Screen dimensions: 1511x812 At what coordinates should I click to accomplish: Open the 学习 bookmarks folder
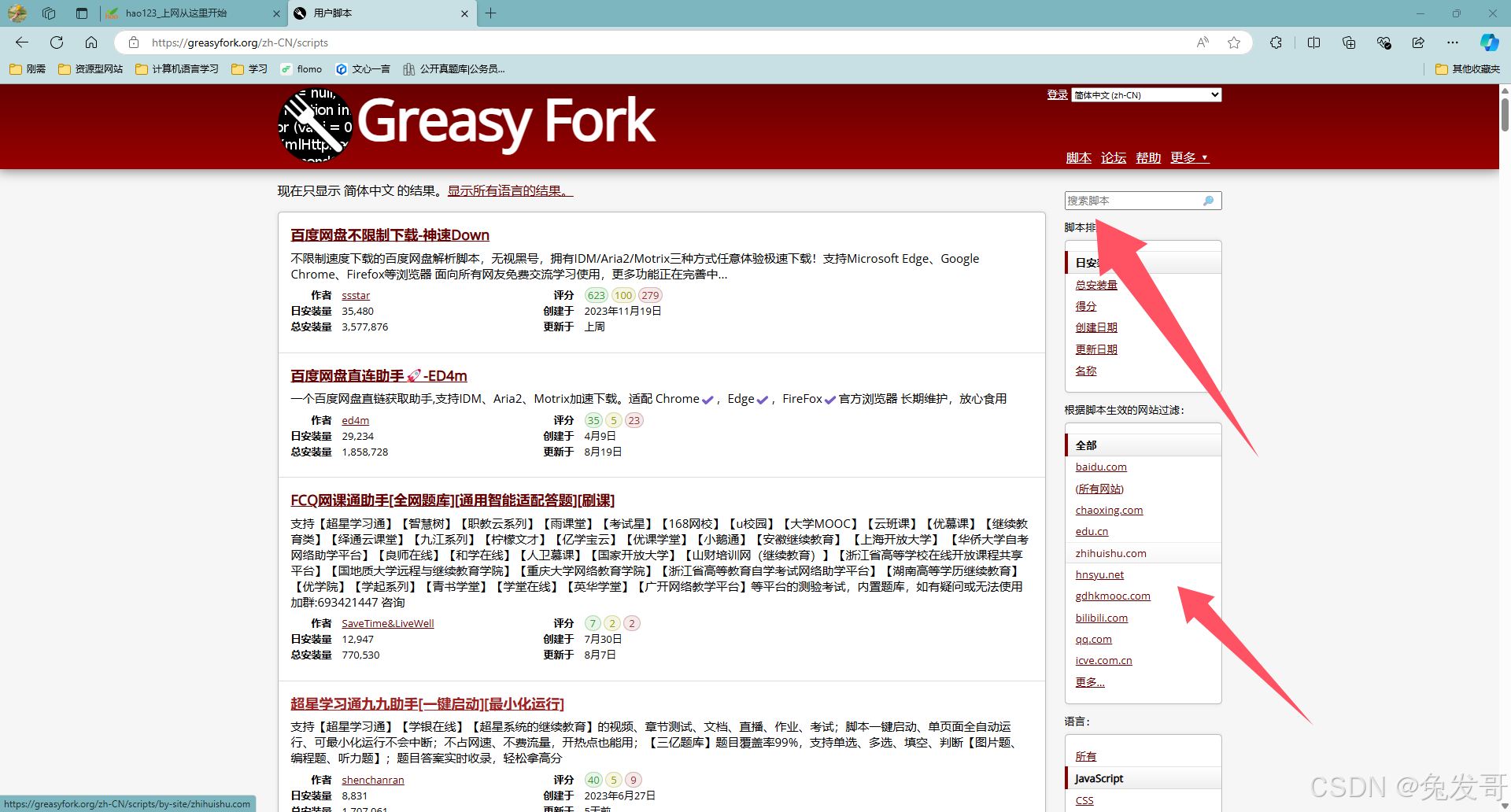click(249, 69)
